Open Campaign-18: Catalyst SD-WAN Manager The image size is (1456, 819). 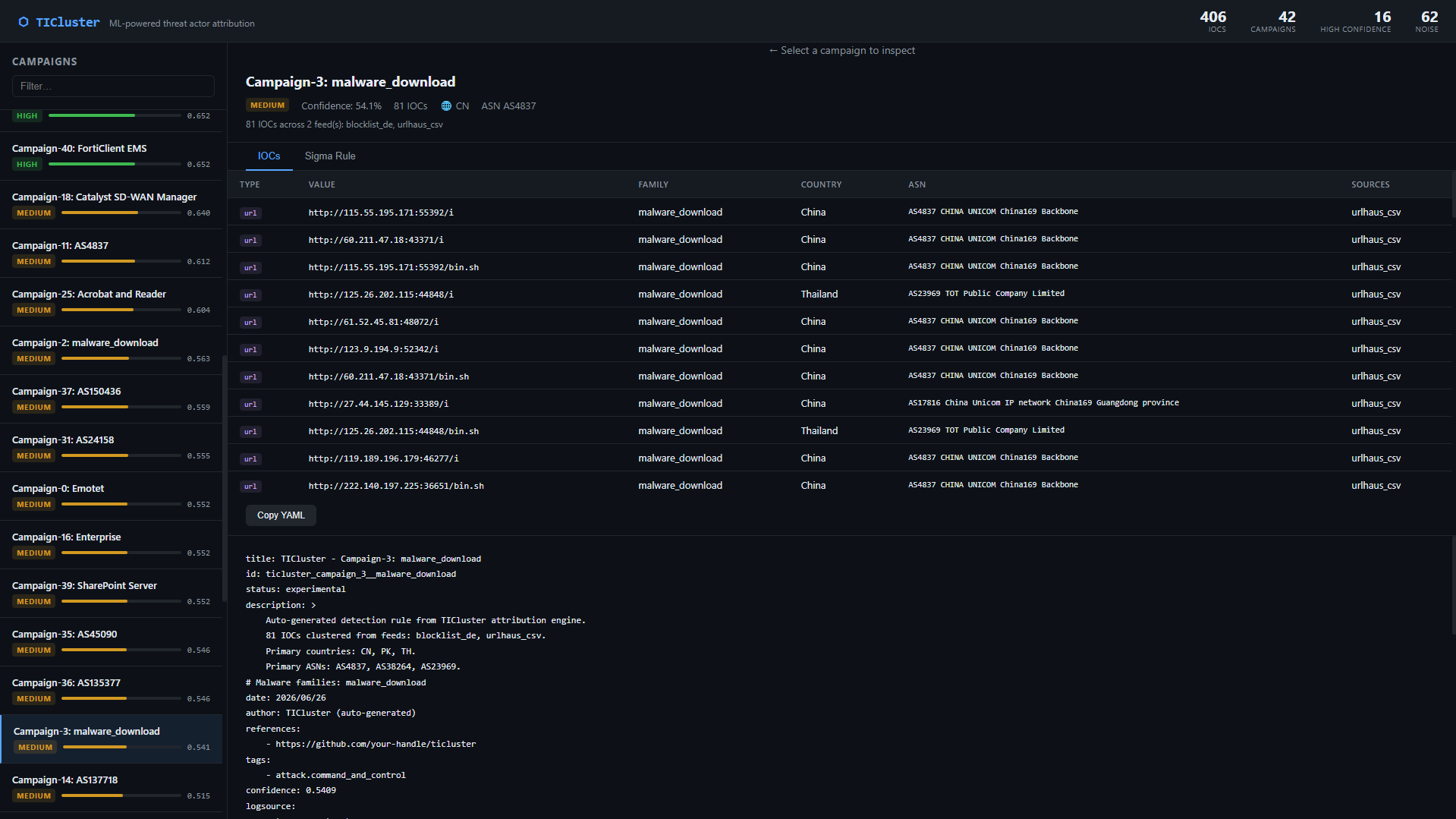[112, 204]
